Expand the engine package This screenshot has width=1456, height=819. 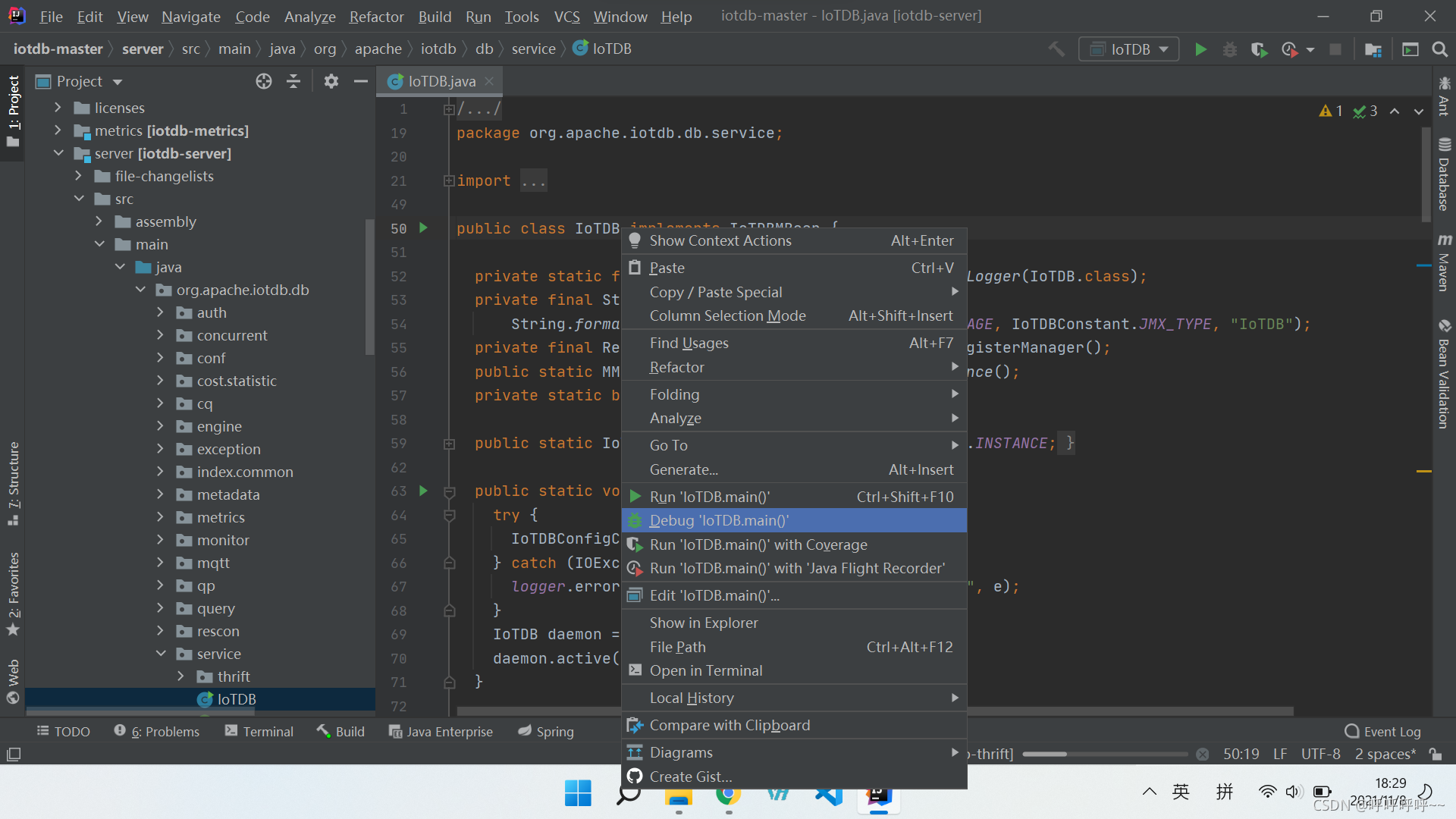(x=160, y=426)
